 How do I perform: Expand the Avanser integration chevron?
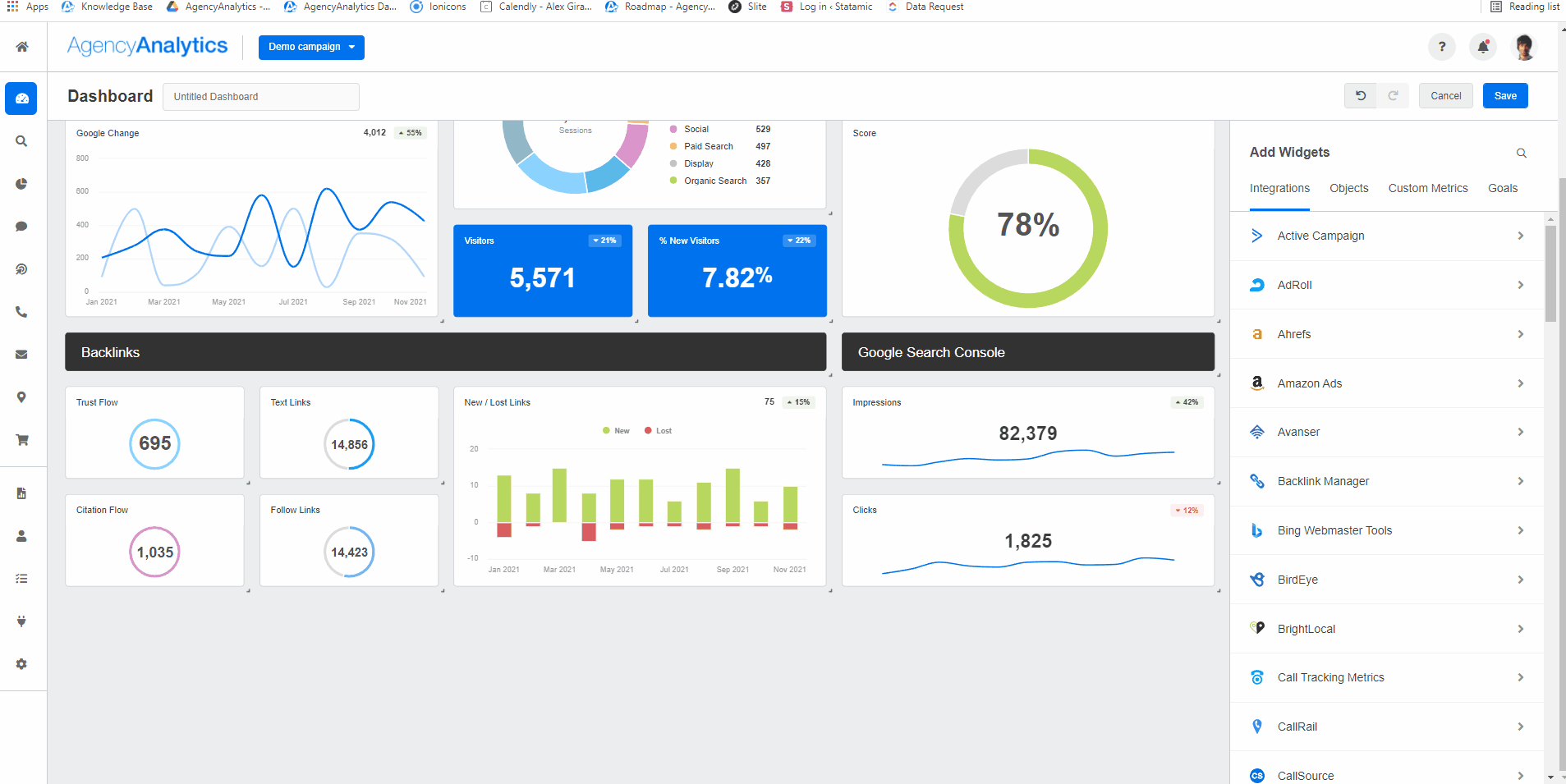pos(1521,432)
